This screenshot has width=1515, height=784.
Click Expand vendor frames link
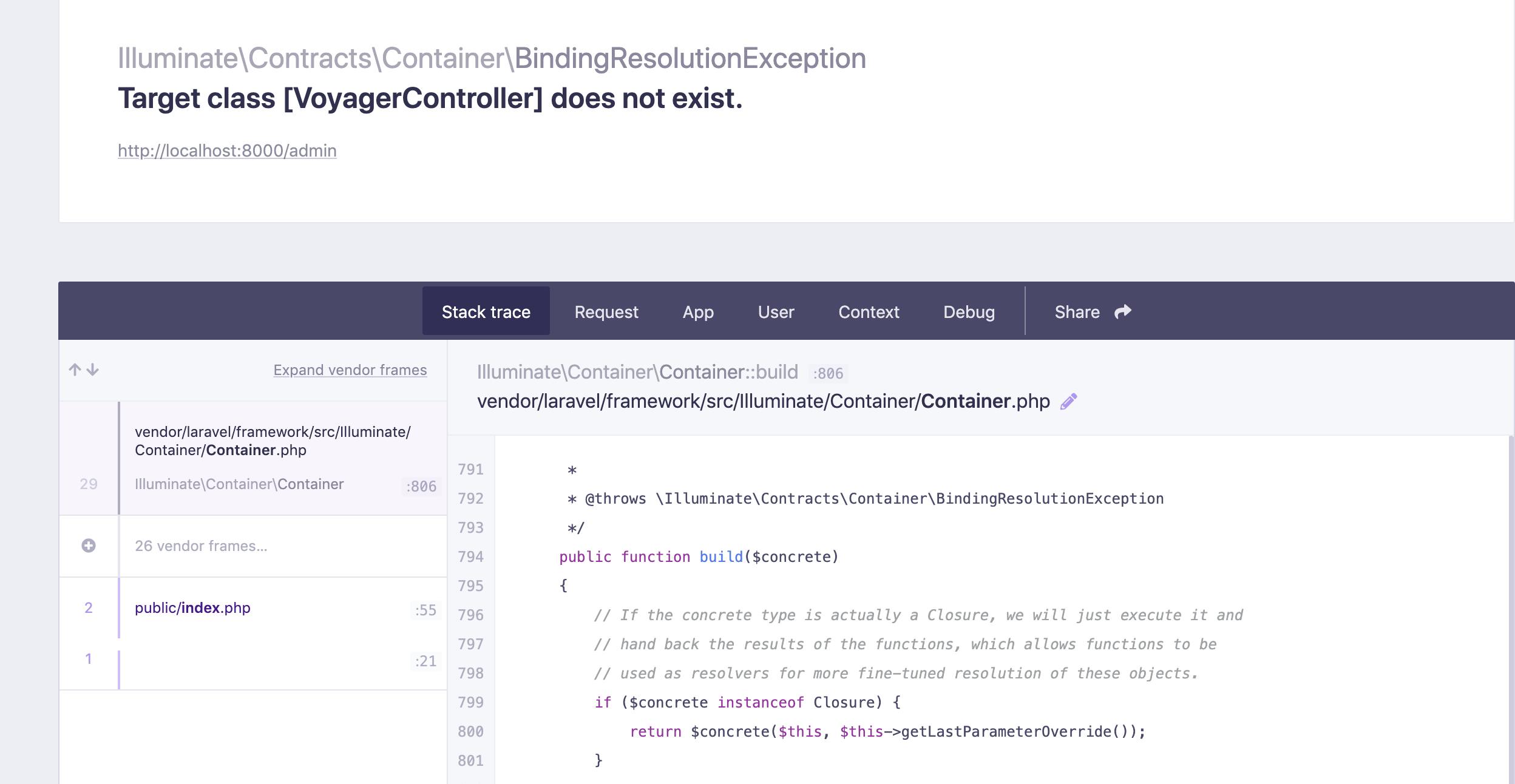(350, 370)
